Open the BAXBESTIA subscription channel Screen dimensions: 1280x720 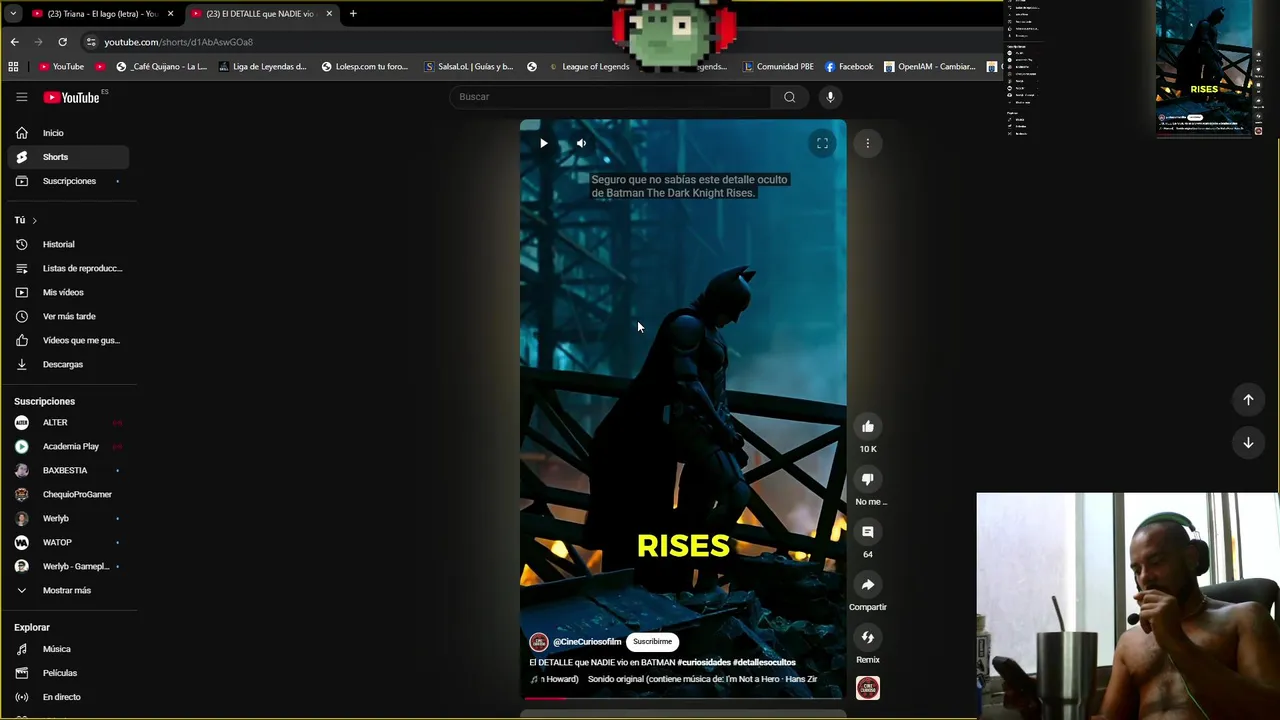69,470
